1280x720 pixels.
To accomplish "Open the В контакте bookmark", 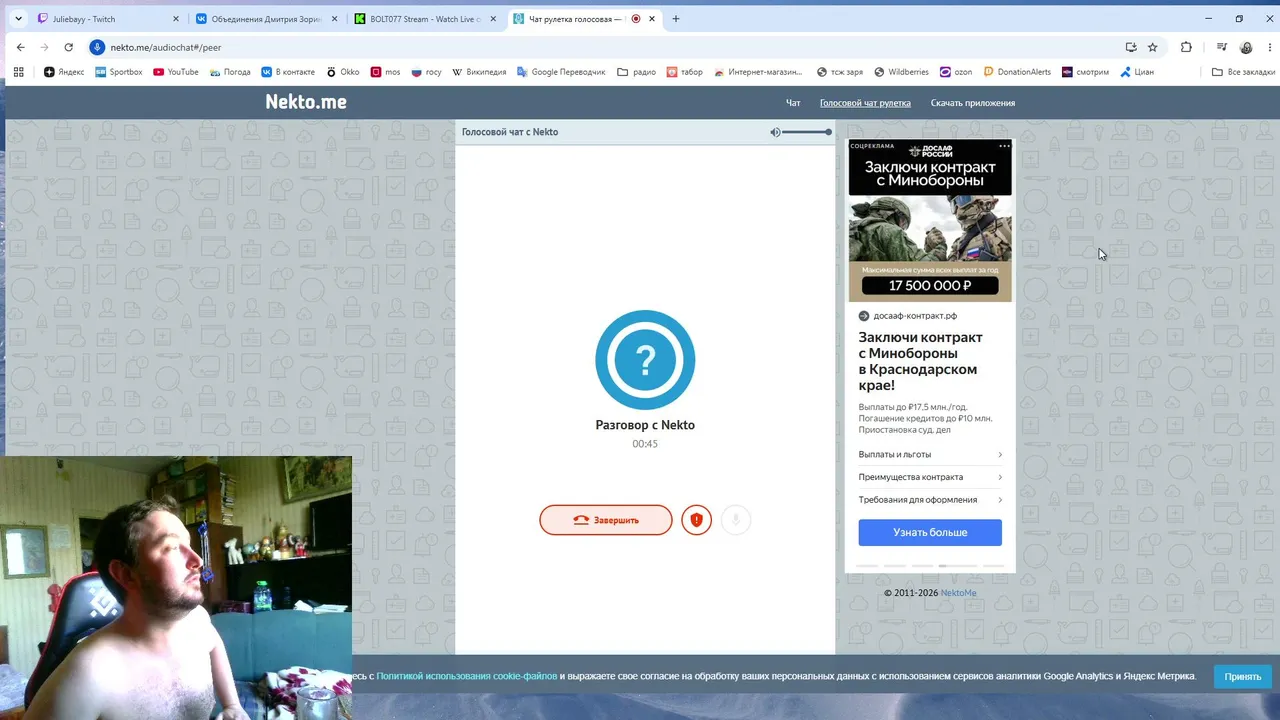I will click(288, 72).
